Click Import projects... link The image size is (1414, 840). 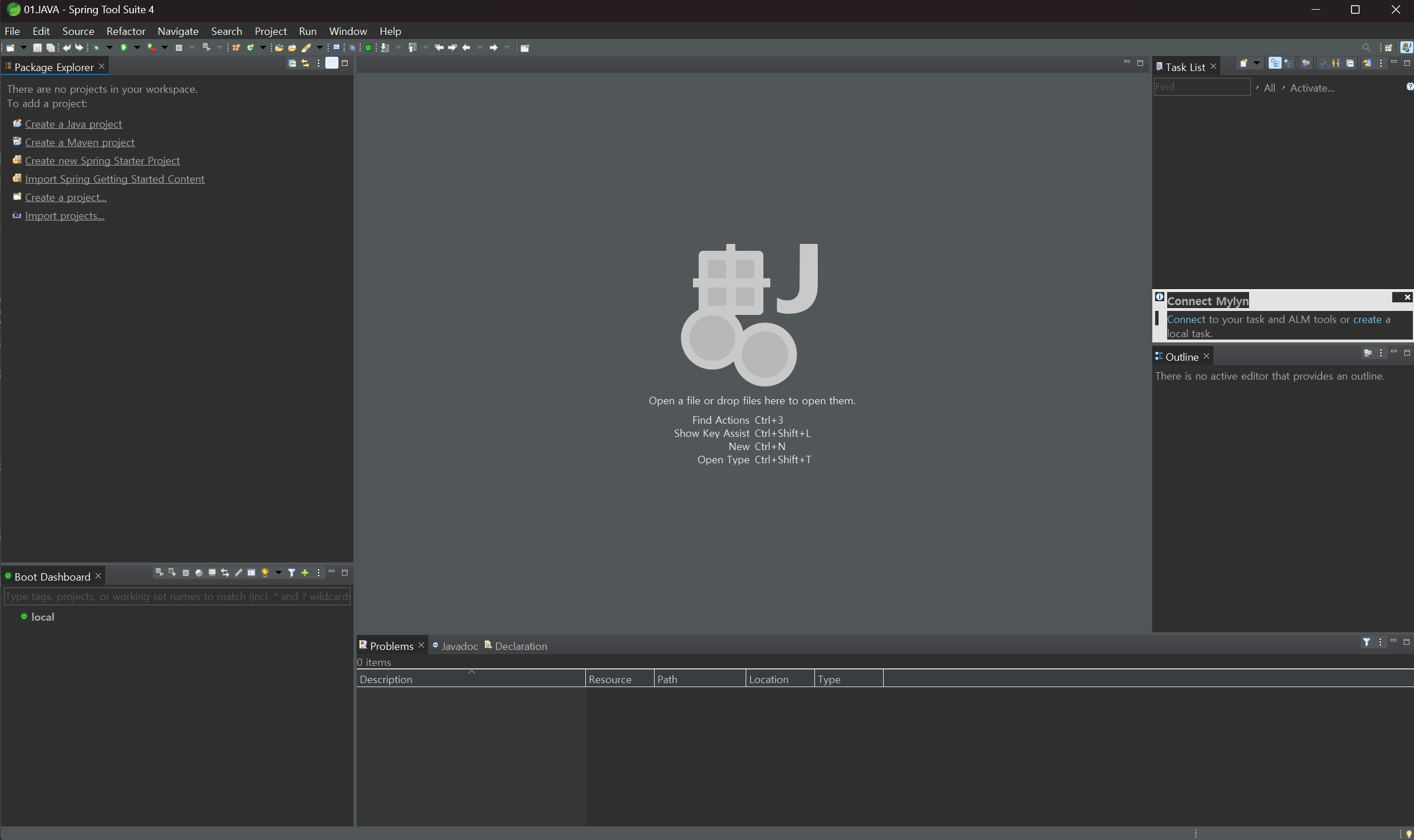click(64, 216)
